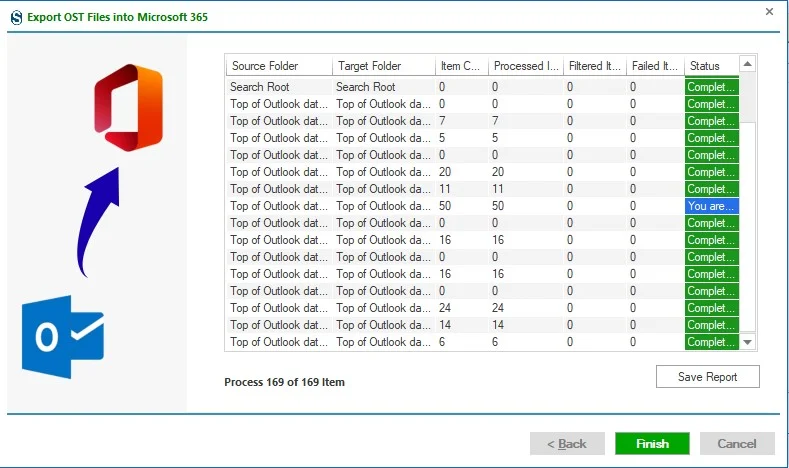Click the processed cell showing 24
Screen dimensions: 789x468
coord(526,308)
